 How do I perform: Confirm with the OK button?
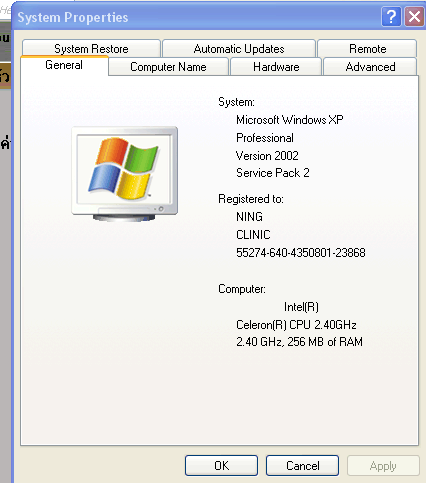pos(222,465)
